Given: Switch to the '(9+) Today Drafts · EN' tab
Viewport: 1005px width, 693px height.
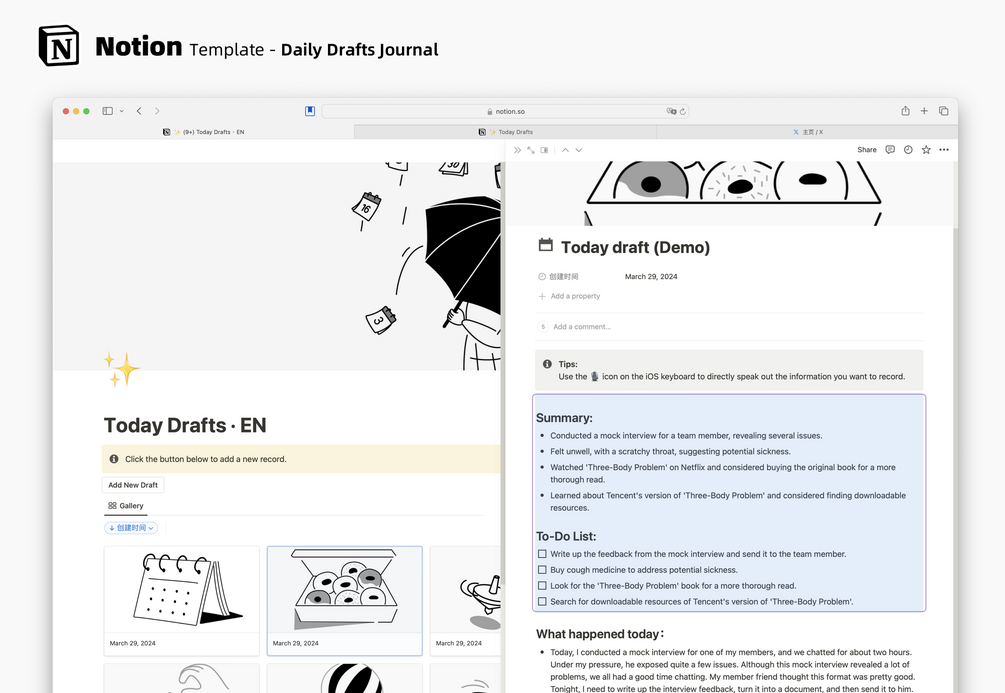Looking at the screenshot, I should 203,132.
